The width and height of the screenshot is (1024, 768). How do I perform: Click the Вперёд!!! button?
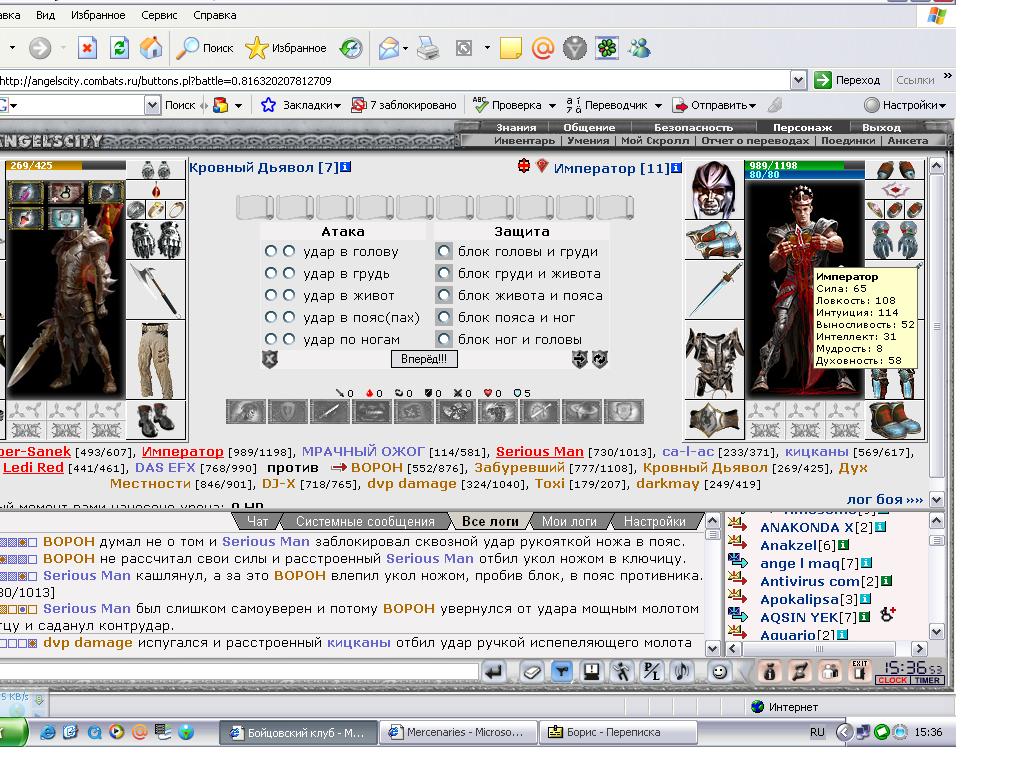[x=424, y=359]
